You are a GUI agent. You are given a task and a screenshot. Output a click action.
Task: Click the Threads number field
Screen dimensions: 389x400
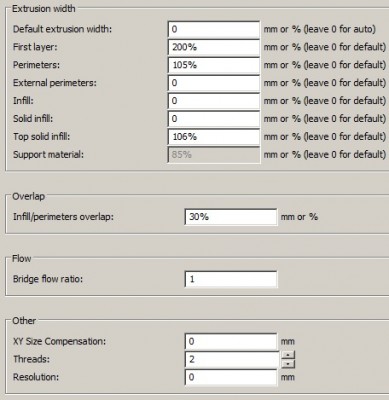coord(232,359)
